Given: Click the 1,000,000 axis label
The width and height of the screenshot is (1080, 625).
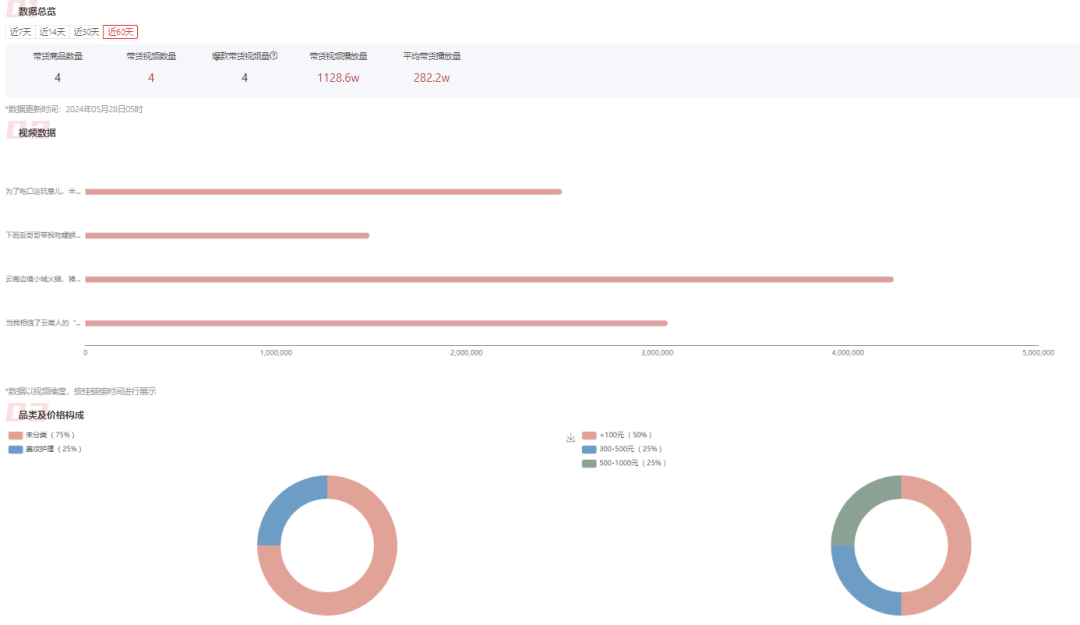Looking at the screenshot, I should pyautogui.click(x=276, y=353).
